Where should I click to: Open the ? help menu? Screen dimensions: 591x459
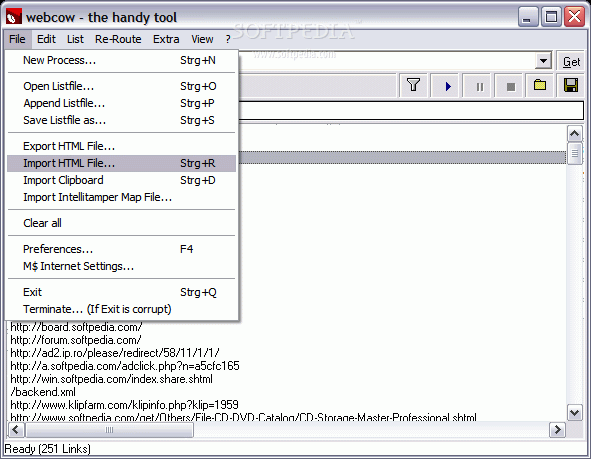pyautogui.click(x=228, y=39)
